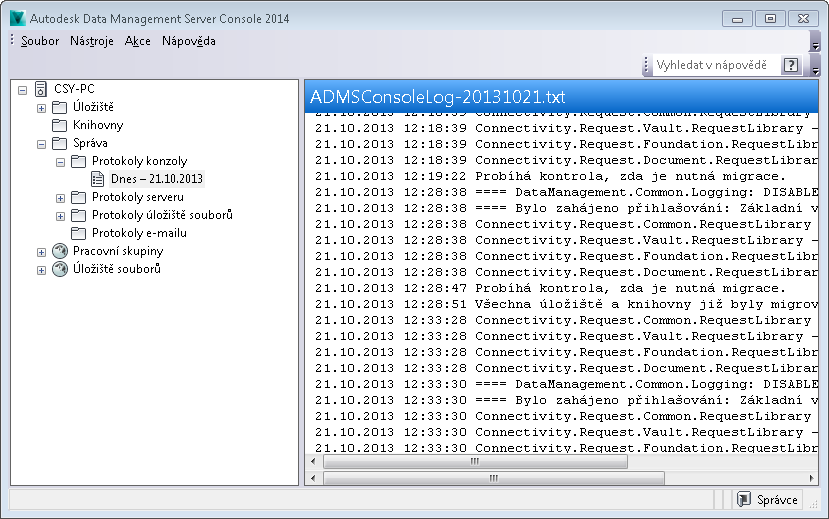Click the Vyhledat v nápovědě search field
The image size is (829, 519).
click(x=716, y=65)
